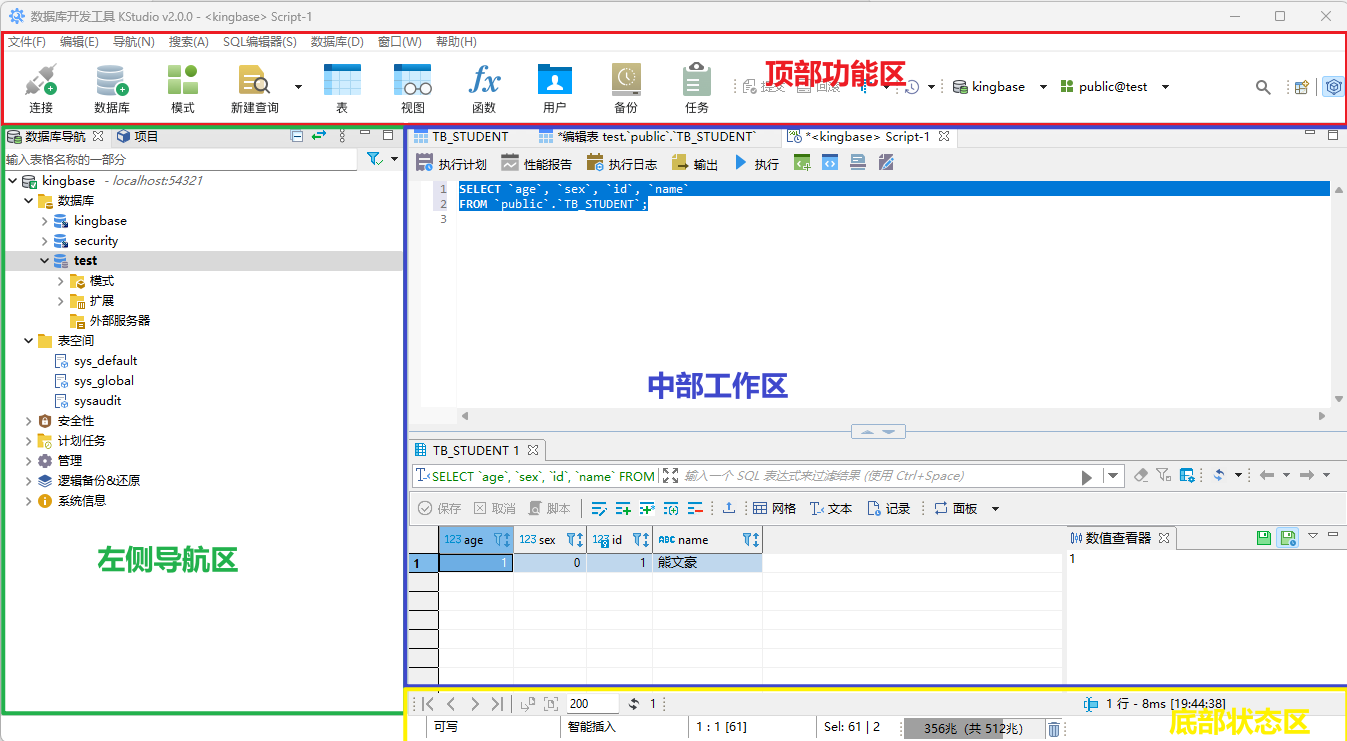
Task: Click the trash can icon beside memory bar
Action: coord(1053,729)
